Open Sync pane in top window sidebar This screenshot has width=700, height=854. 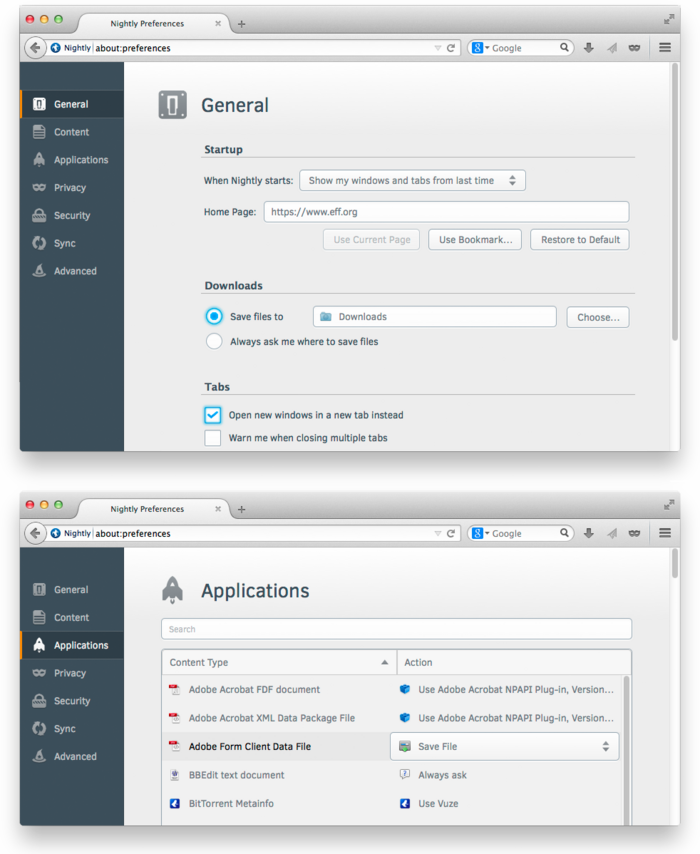71,243
